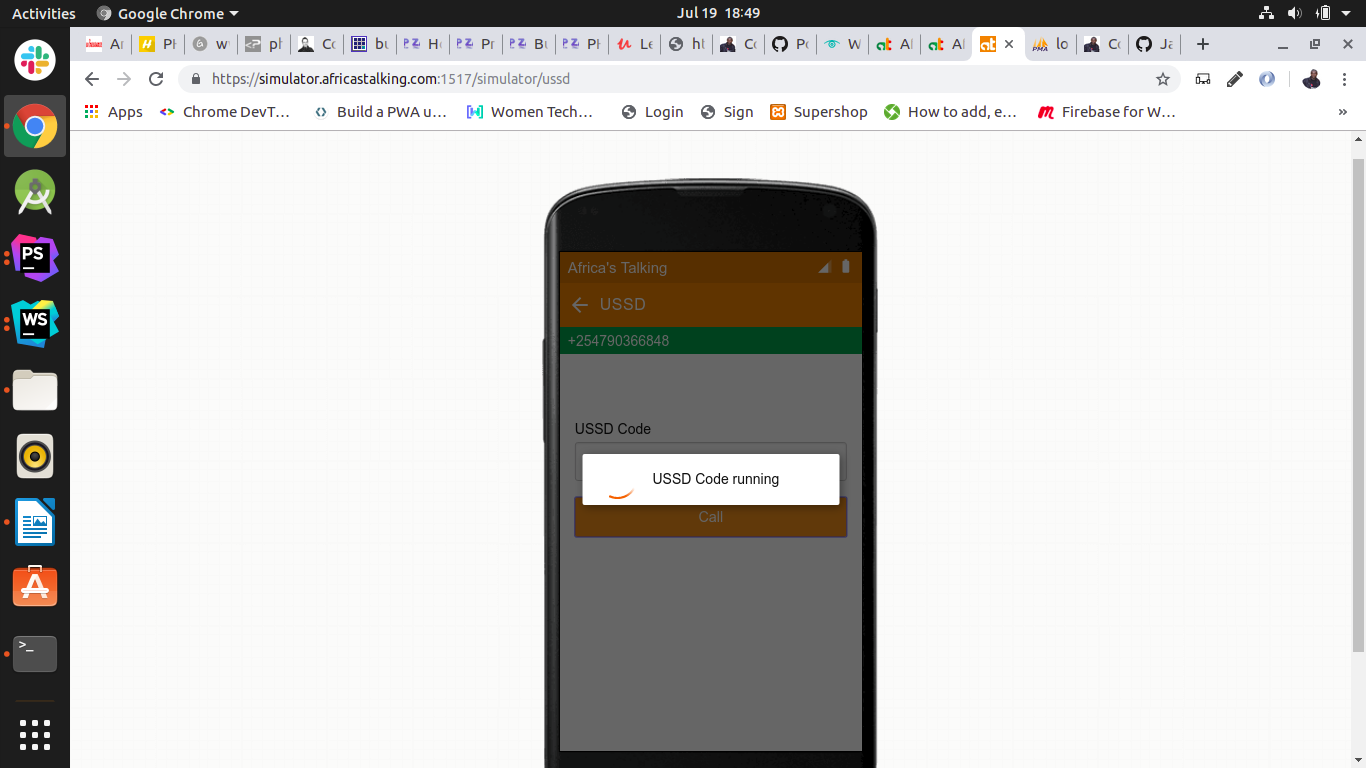
Task: Open the Chrome profile avatar
Action: (x=1311, y=79)
